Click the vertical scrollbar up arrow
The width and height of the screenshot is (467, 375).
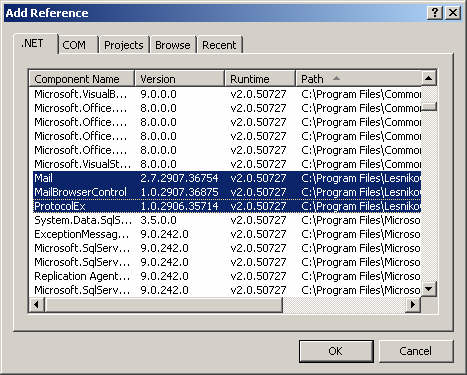click(x=429, y=78)
